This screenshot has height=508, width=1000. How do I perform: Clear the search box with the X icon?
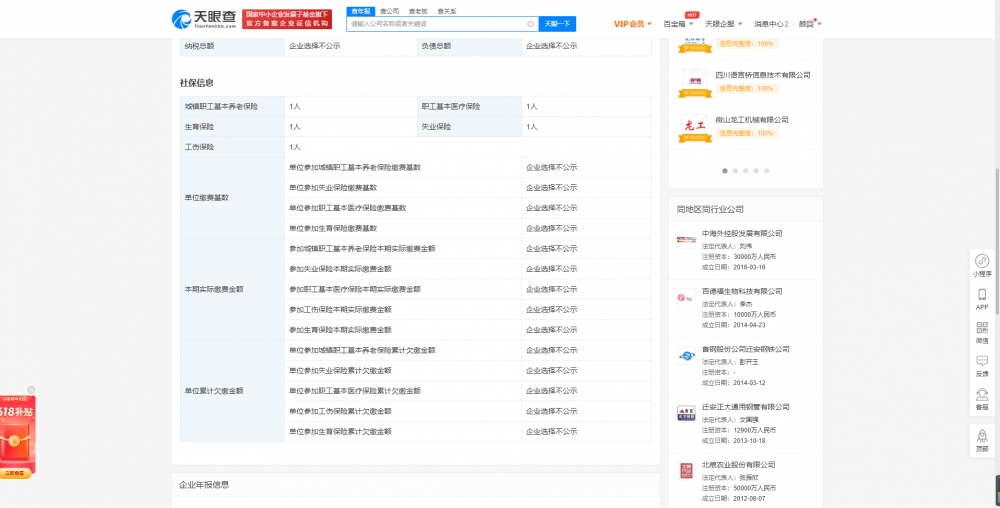pos(531,24)
